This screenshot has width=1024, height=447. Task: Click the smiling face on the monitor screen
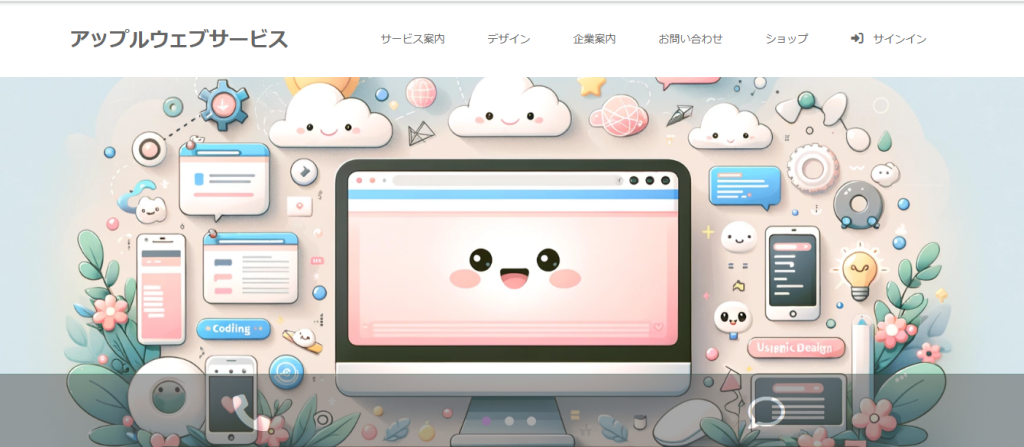point(512,268)
